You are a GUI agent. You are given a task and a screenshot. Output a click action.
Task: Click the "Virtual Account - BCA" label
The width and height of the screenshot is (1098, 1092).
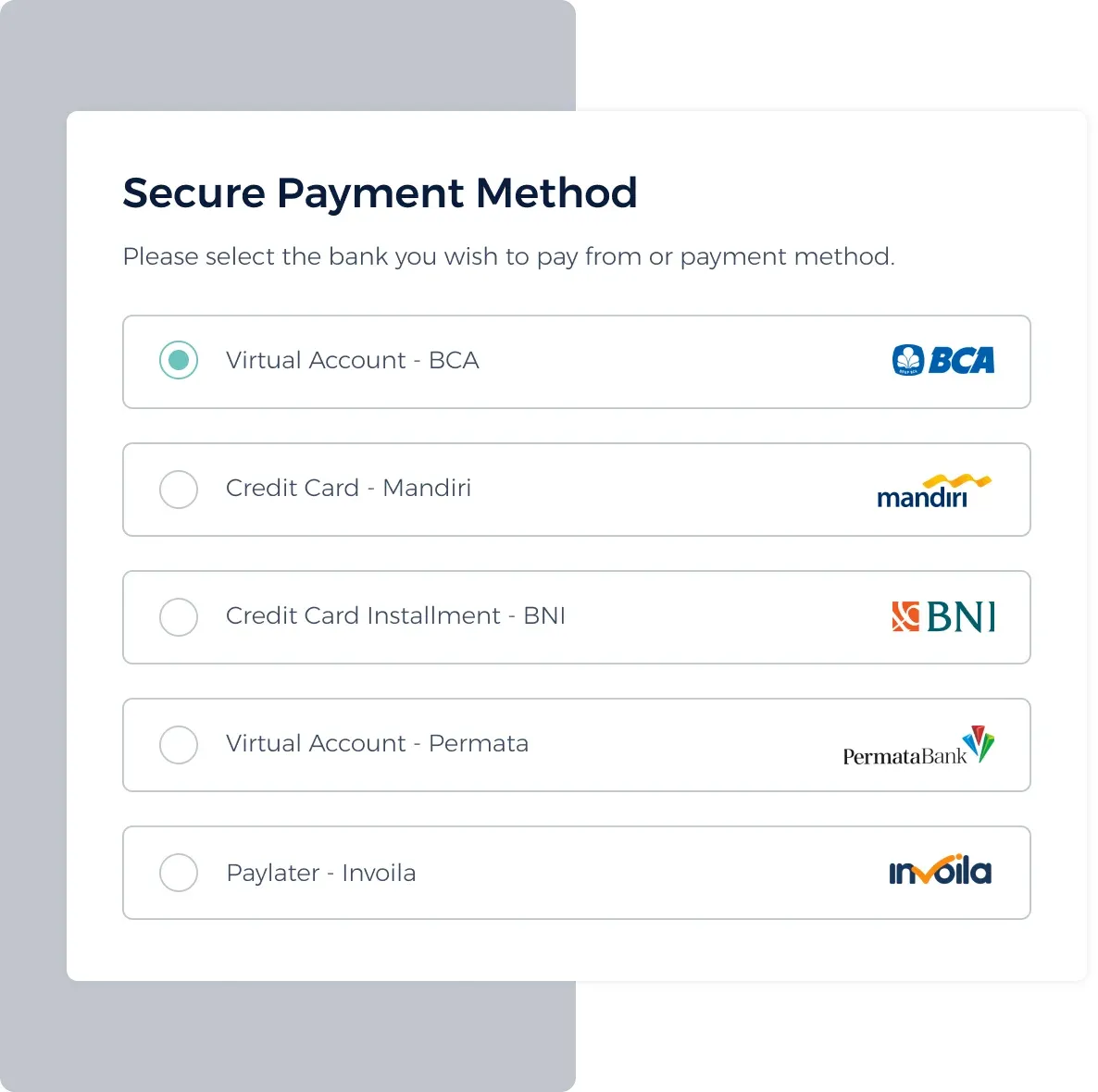tap(352, 360)
